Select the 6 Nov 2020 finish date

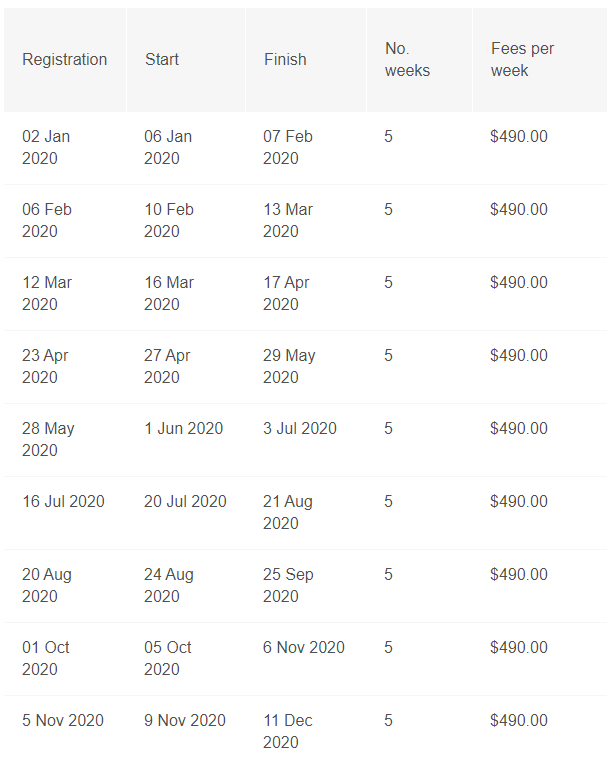[x=304, y=648]
